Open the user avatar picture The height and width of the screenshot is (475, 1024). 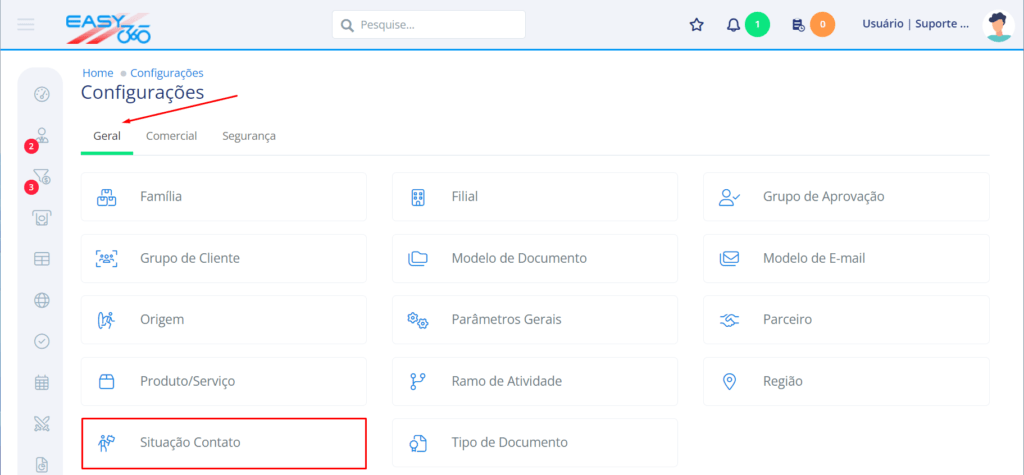pyautogui.click(x=999, y=25)
